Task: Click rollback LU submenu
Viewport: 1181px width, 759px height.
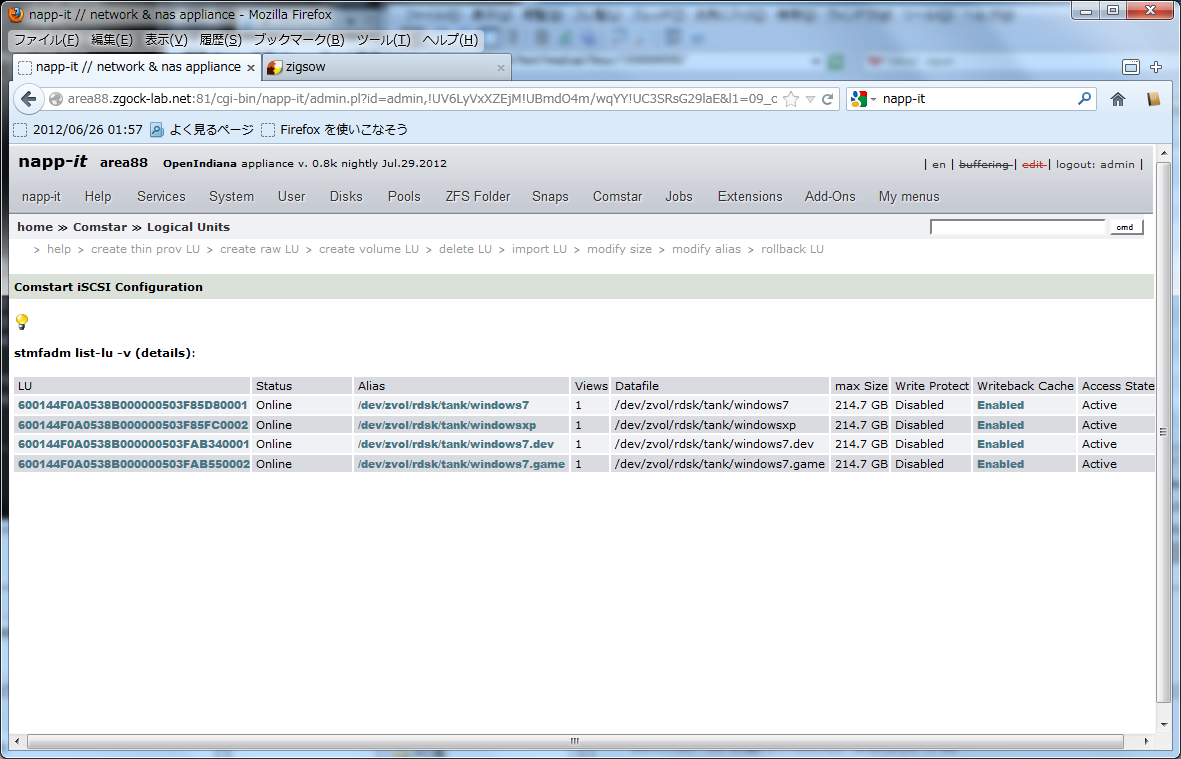Action: point(792,249)
